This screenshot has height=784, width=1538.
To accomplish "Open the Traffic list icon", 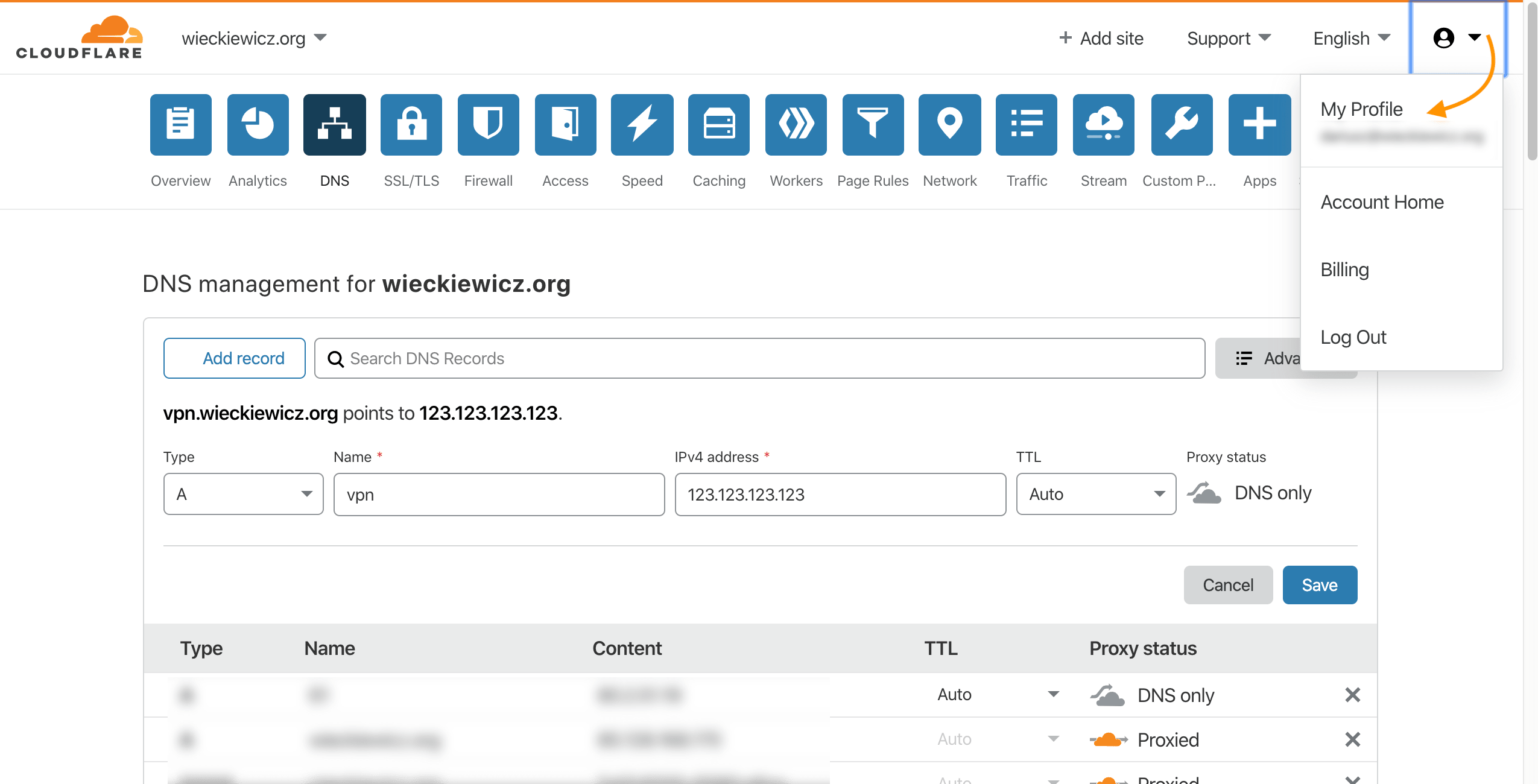I will 1027,125.
